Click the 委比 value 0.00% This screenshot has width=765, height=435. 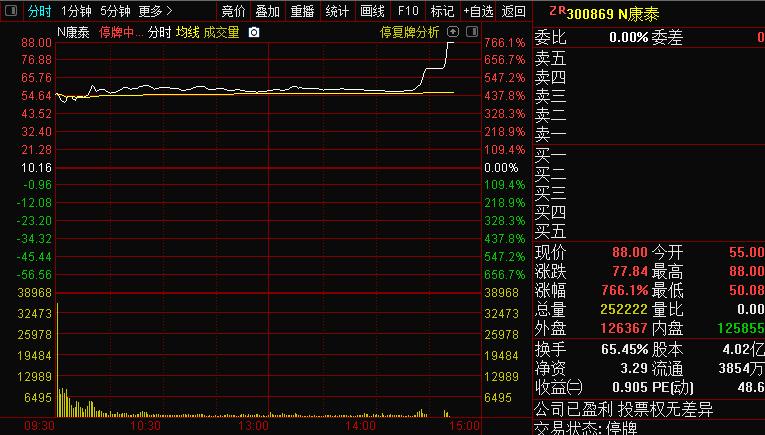pyautogui.click(x=628, y=37)
